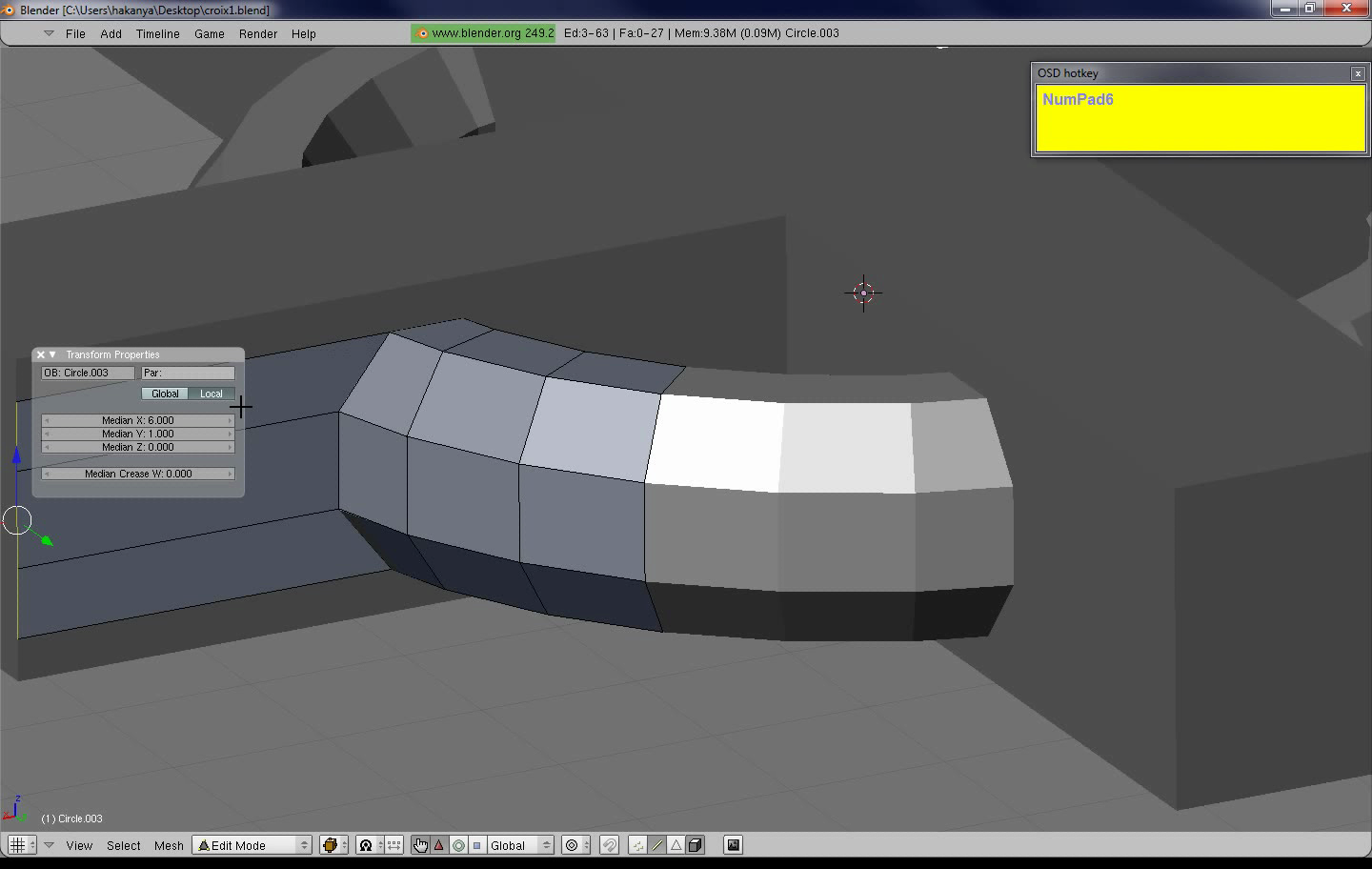Open the pivot point selector icon

[x=371, y=845]
